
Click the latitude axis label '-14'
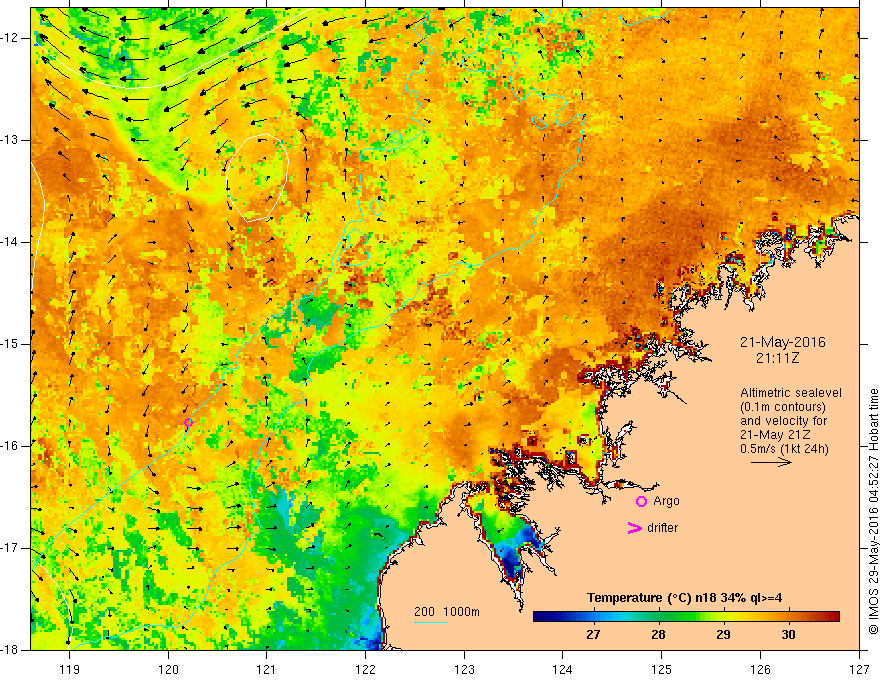pos(11,242)
